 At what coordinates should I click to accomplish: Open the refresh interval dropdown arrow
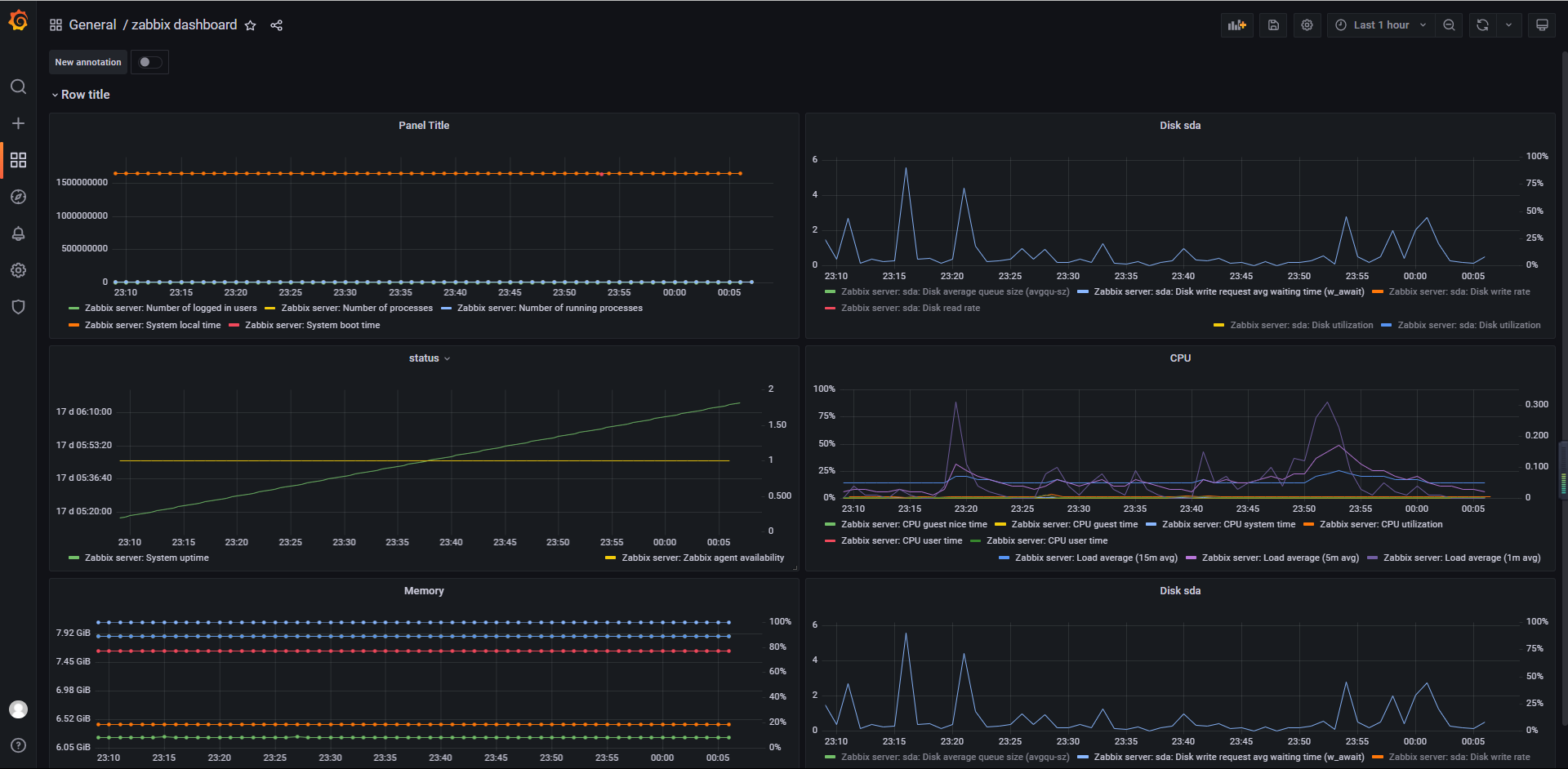1508,25
